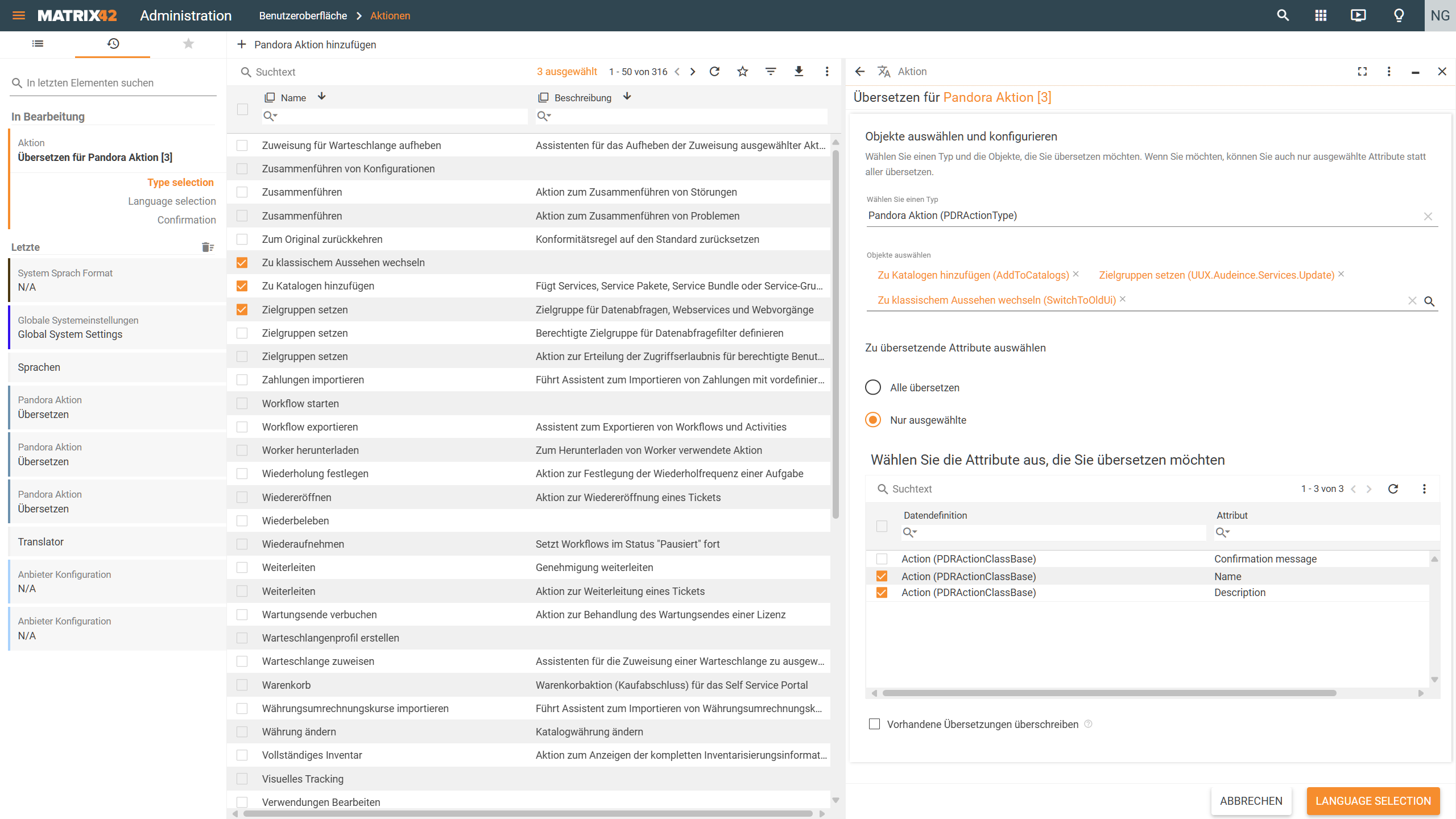Open Beschreibung column filter operator dropdown
The height and width of the screenshot is (819, 1456).
(x=544, y=116)
